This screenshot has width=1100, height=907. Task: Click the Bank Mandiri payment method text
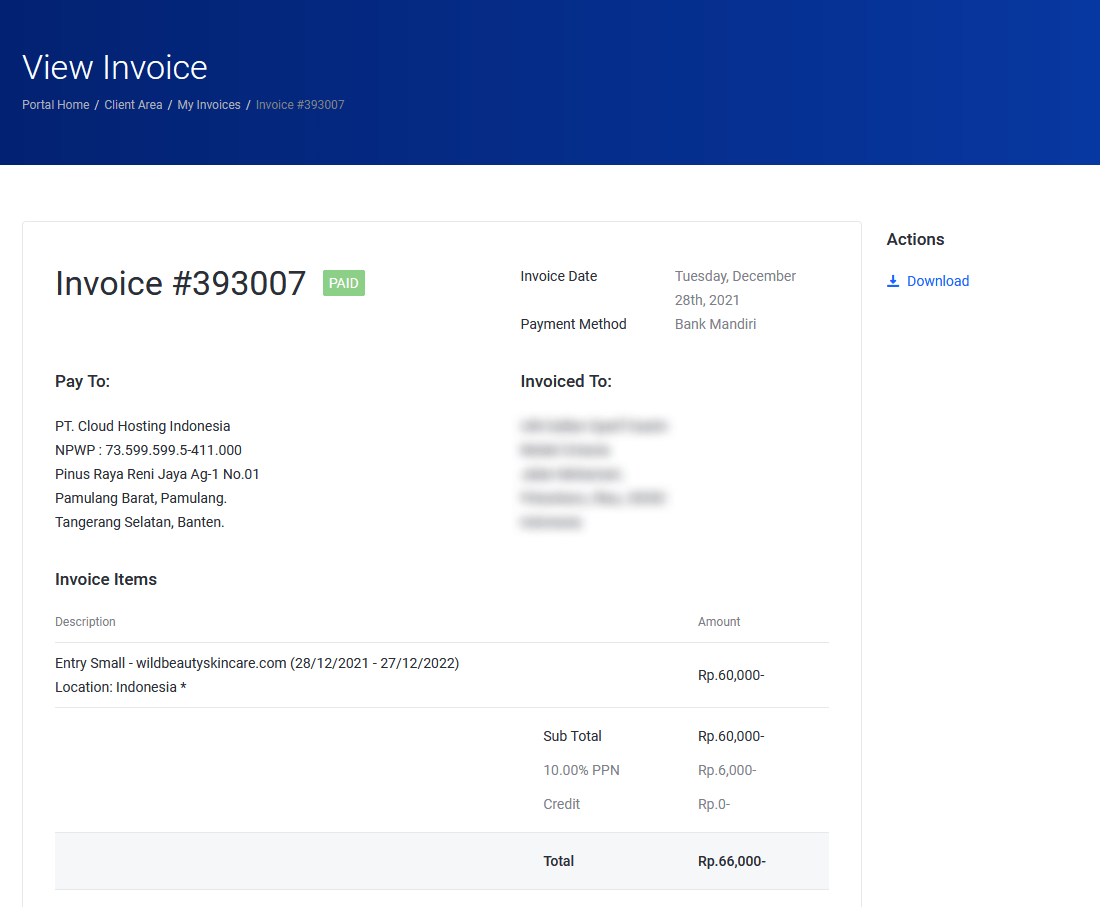coord(715,324)
